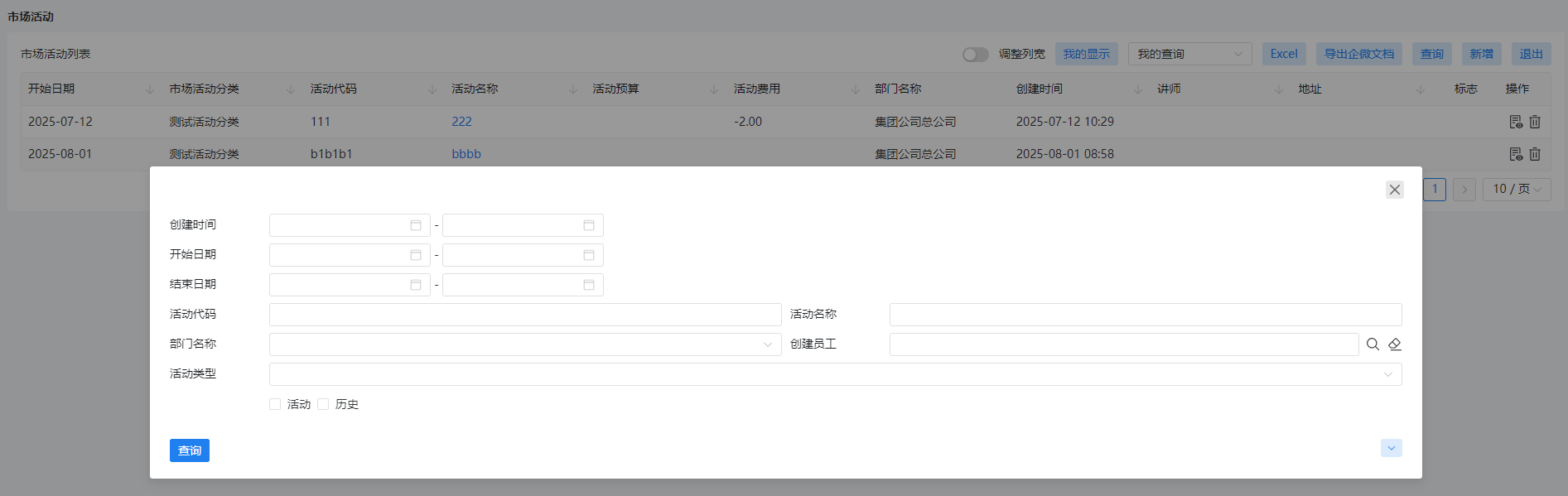
Task: Click the search icon beside 创建员工 field
Action: (x=1373, y=344)
